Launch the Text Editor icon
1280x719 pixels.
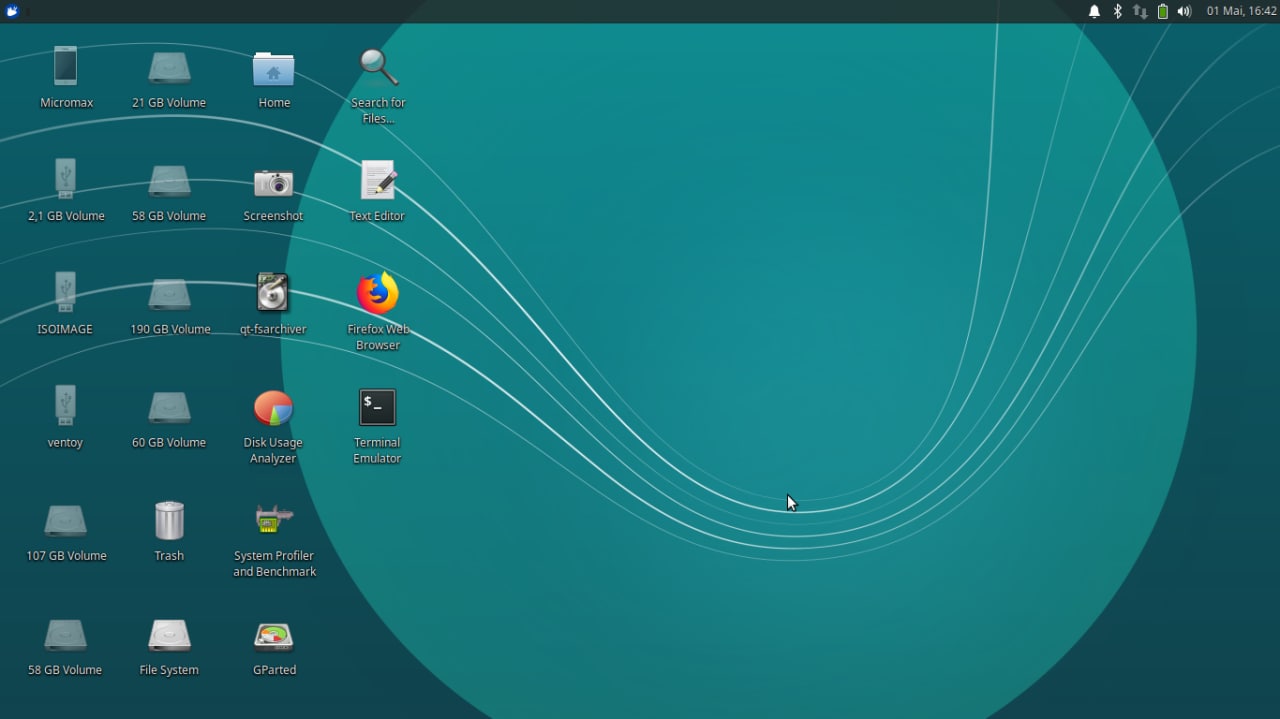point(378,180)
